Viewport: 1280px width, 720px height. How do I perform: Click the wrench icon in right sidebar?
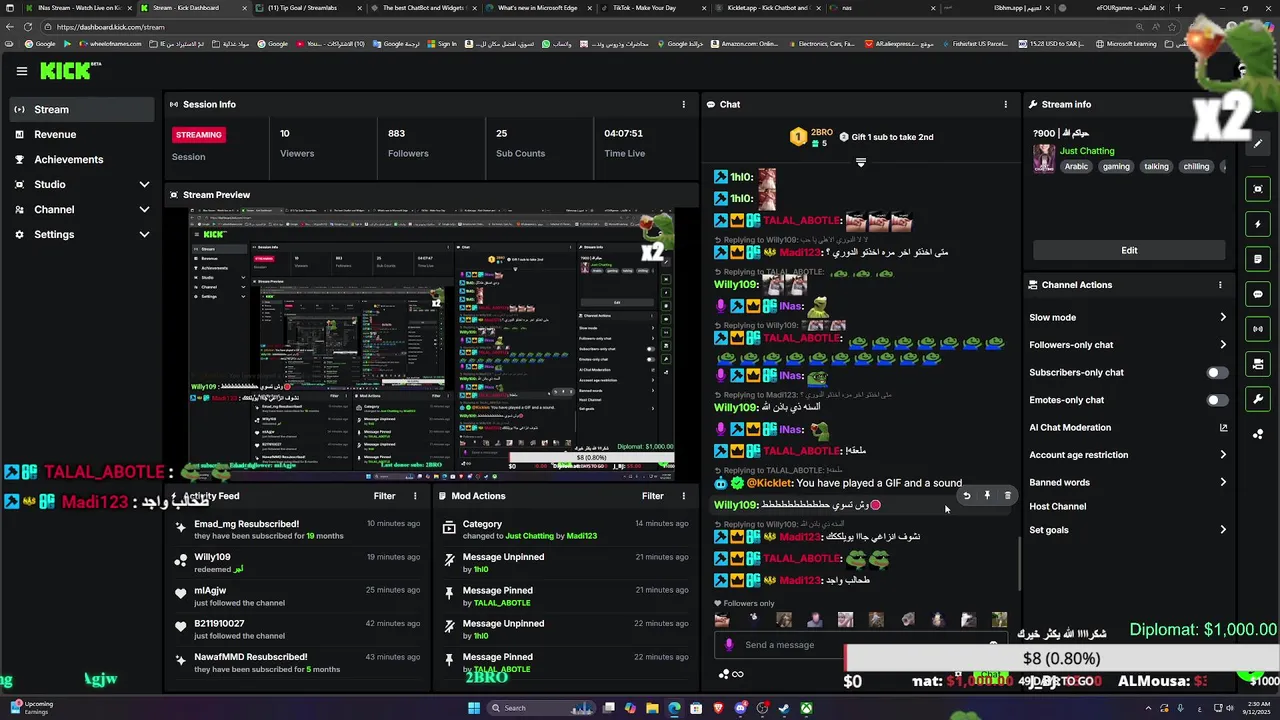point(1258,399)
